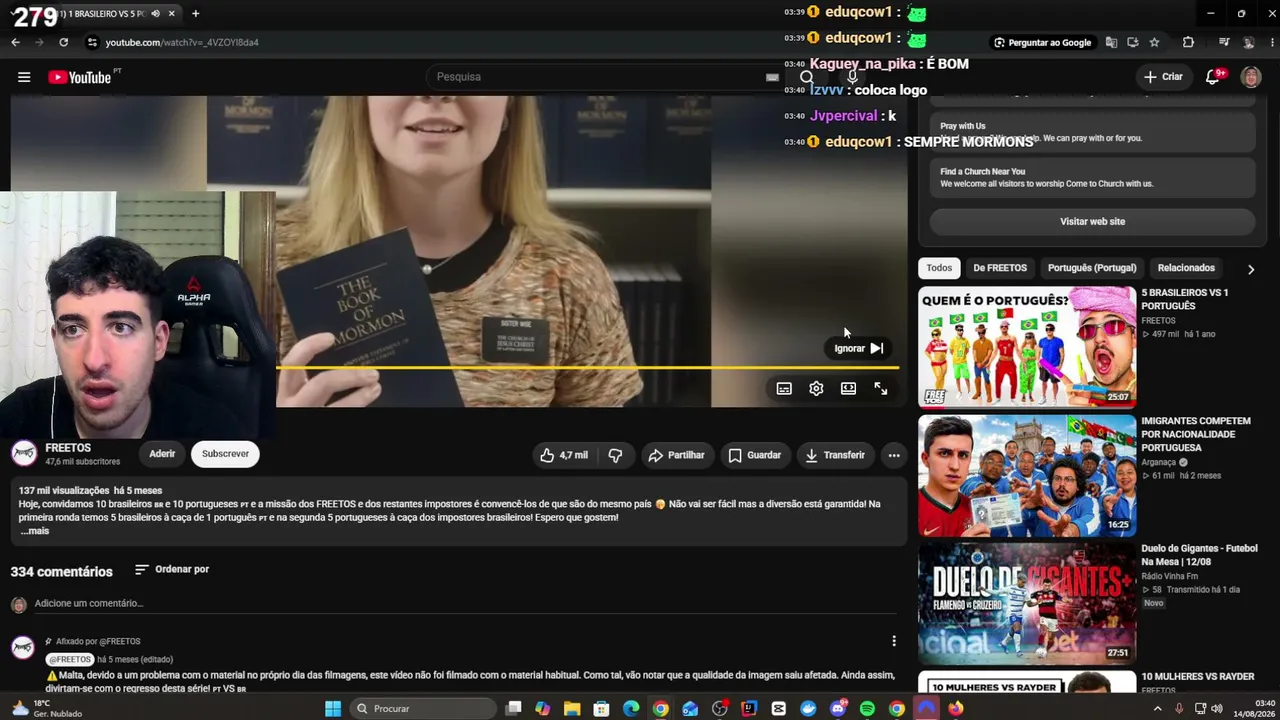The height and width of the screenshot is (720, 1280).
Task: Show hidden system tray icons chevron
Action: [1157, 709]
